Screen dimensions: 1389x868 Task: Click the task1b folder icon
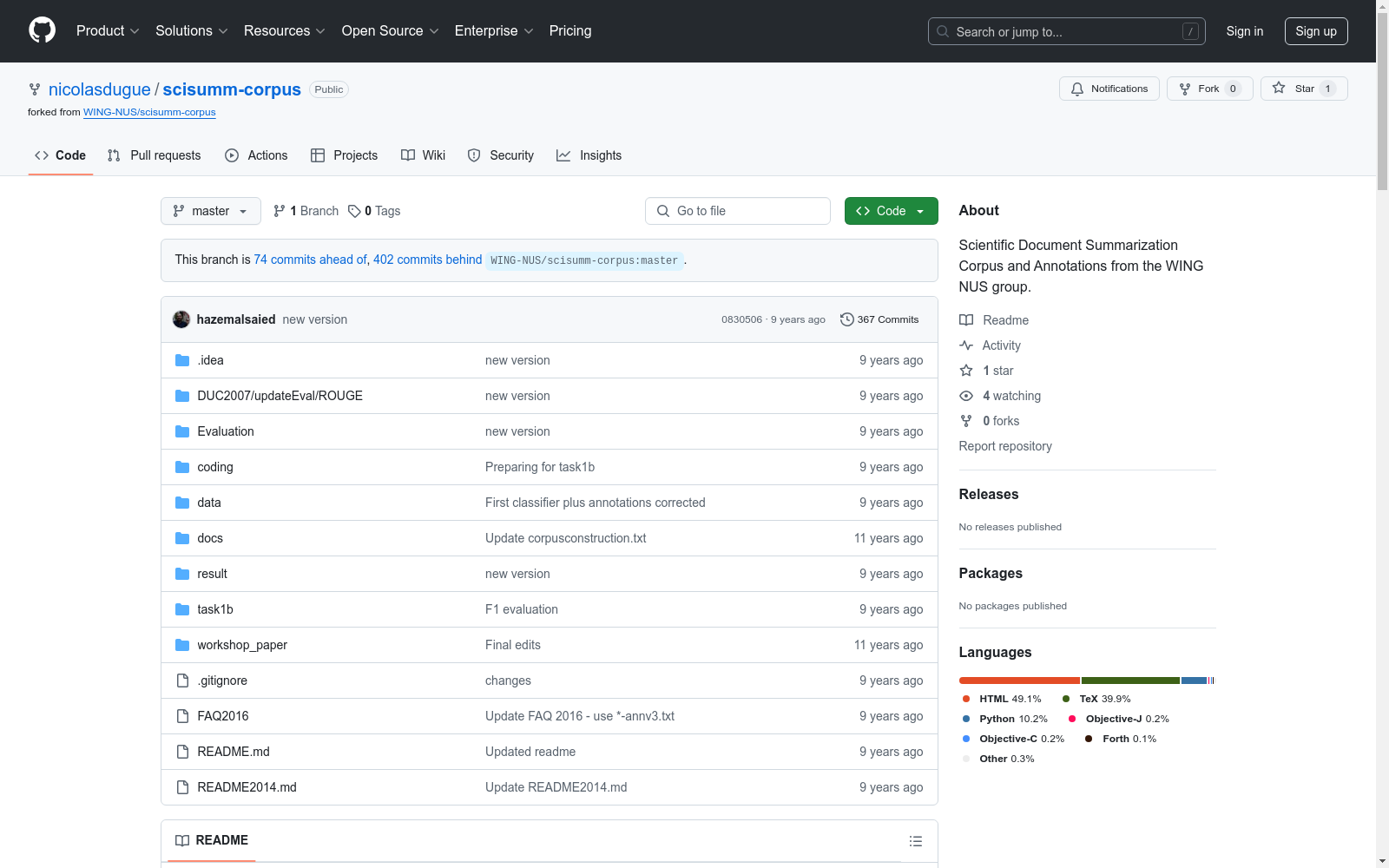pyautogui.click(x=182, y=609)
